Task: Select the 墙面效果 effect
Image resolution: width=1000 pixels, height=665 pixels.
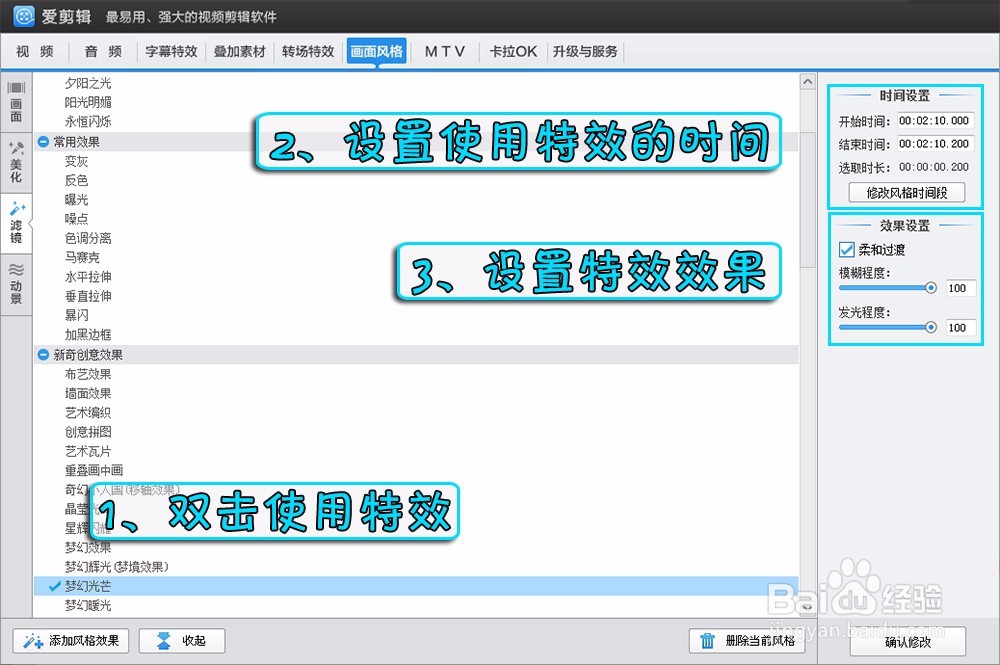Action: coord(88,393)
